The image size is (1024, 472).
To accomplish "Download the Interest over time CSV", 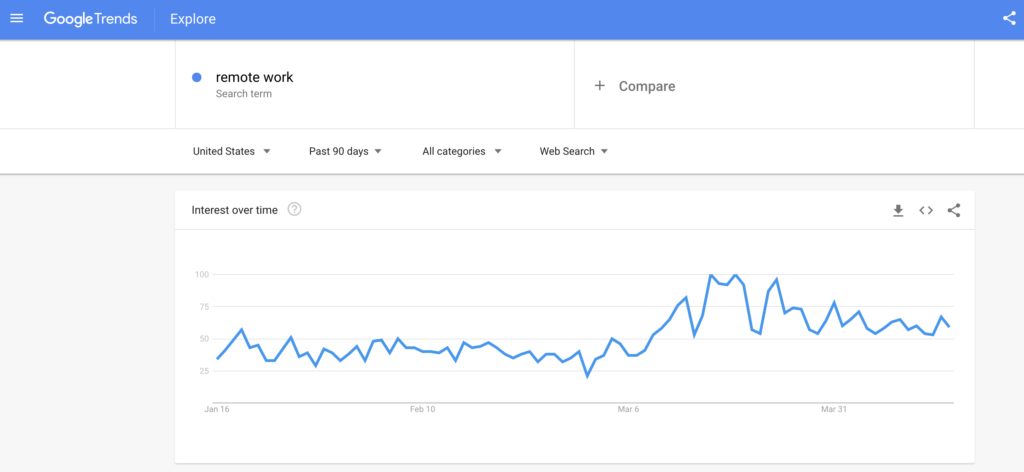I will point(898,210).
